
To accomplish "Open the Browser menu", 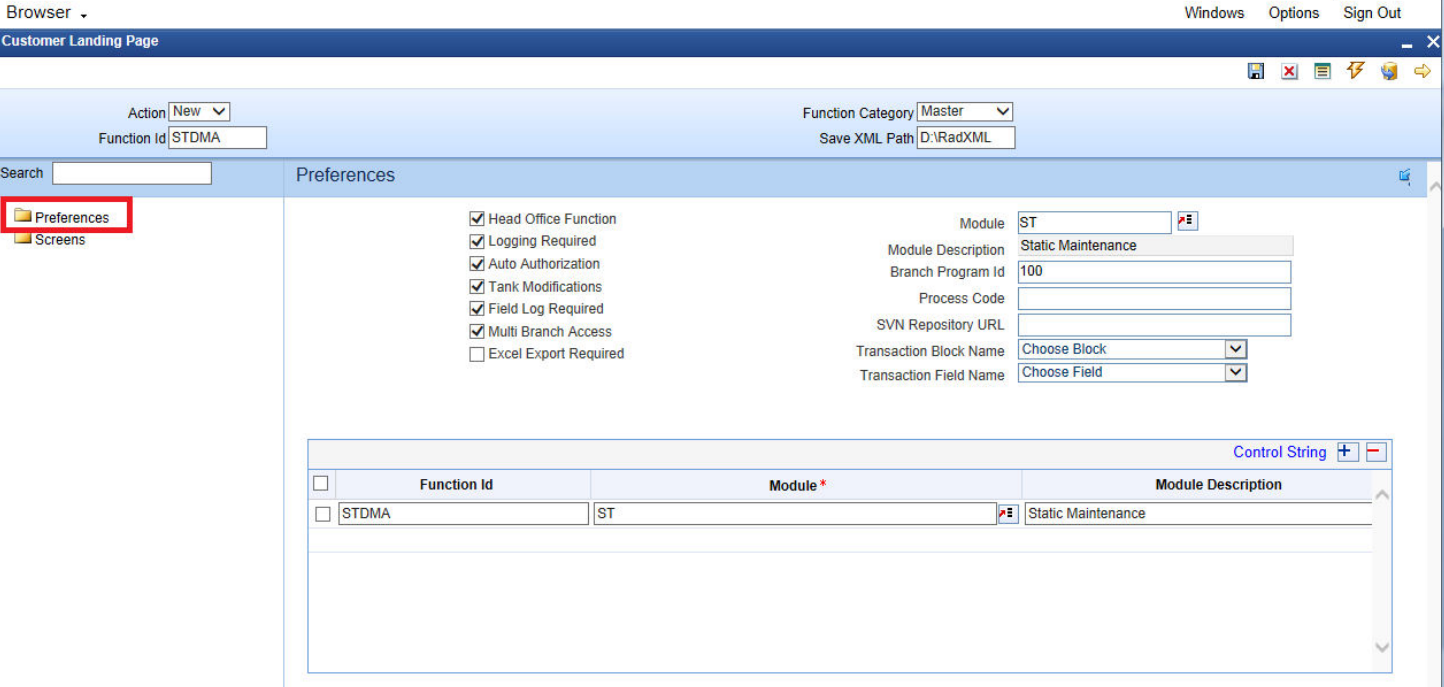I will (46, 13).
